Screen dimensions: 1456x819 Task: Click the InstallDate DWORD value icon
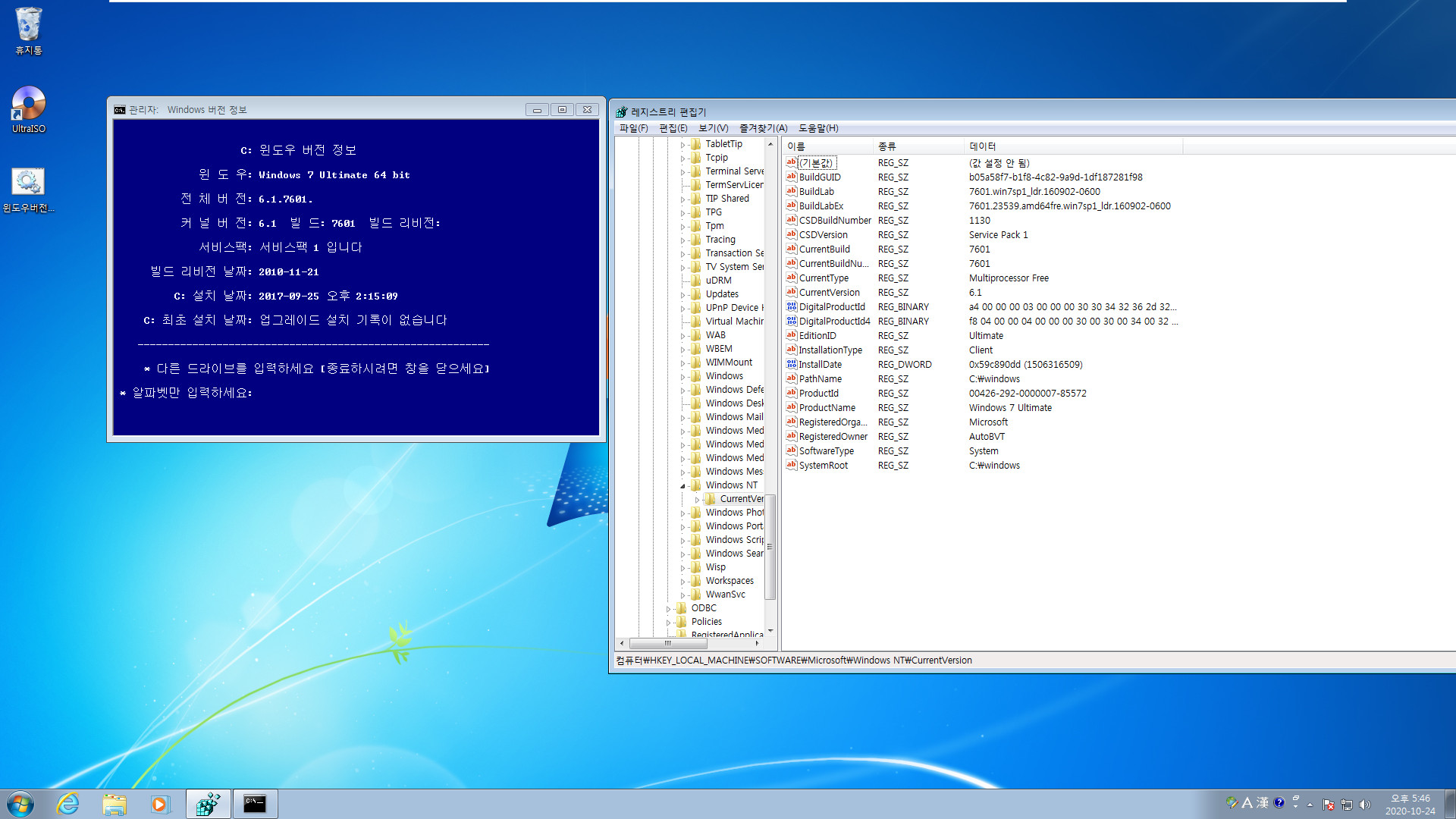click(x=792, y=364)
